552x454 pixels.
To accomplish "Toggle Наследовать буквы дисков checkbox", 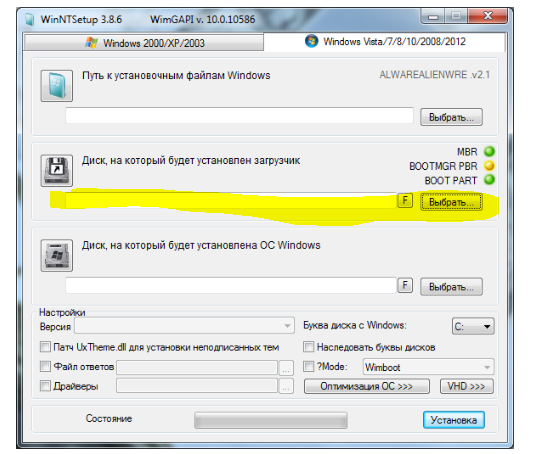I will tap(308, 347).
